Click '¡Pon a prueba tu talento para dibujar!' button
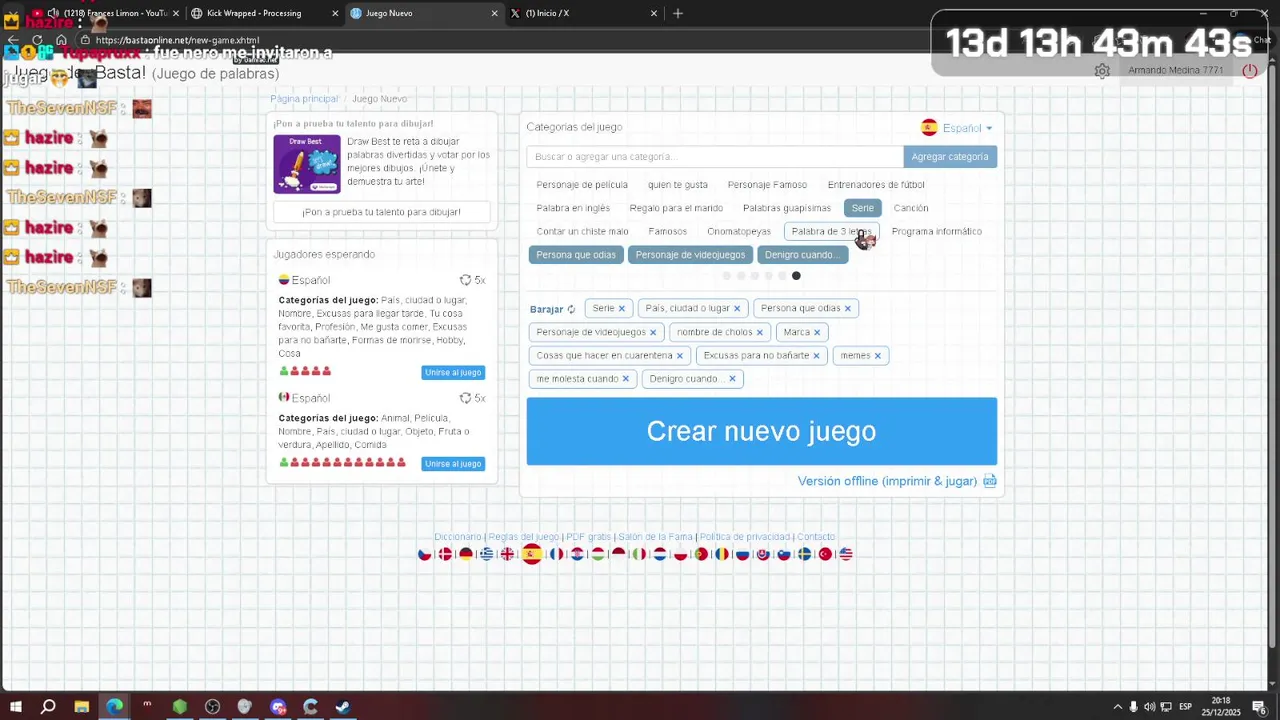This screenshot has width=1280, height=720. point(382,212)
